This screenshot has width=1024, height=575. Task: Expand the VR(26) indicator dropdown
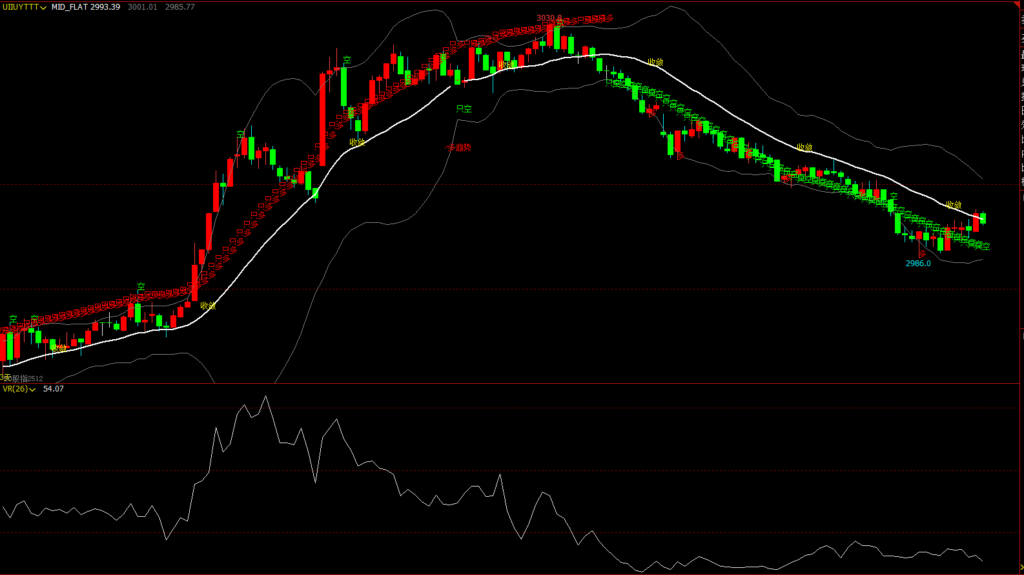[x=33, y=389]
